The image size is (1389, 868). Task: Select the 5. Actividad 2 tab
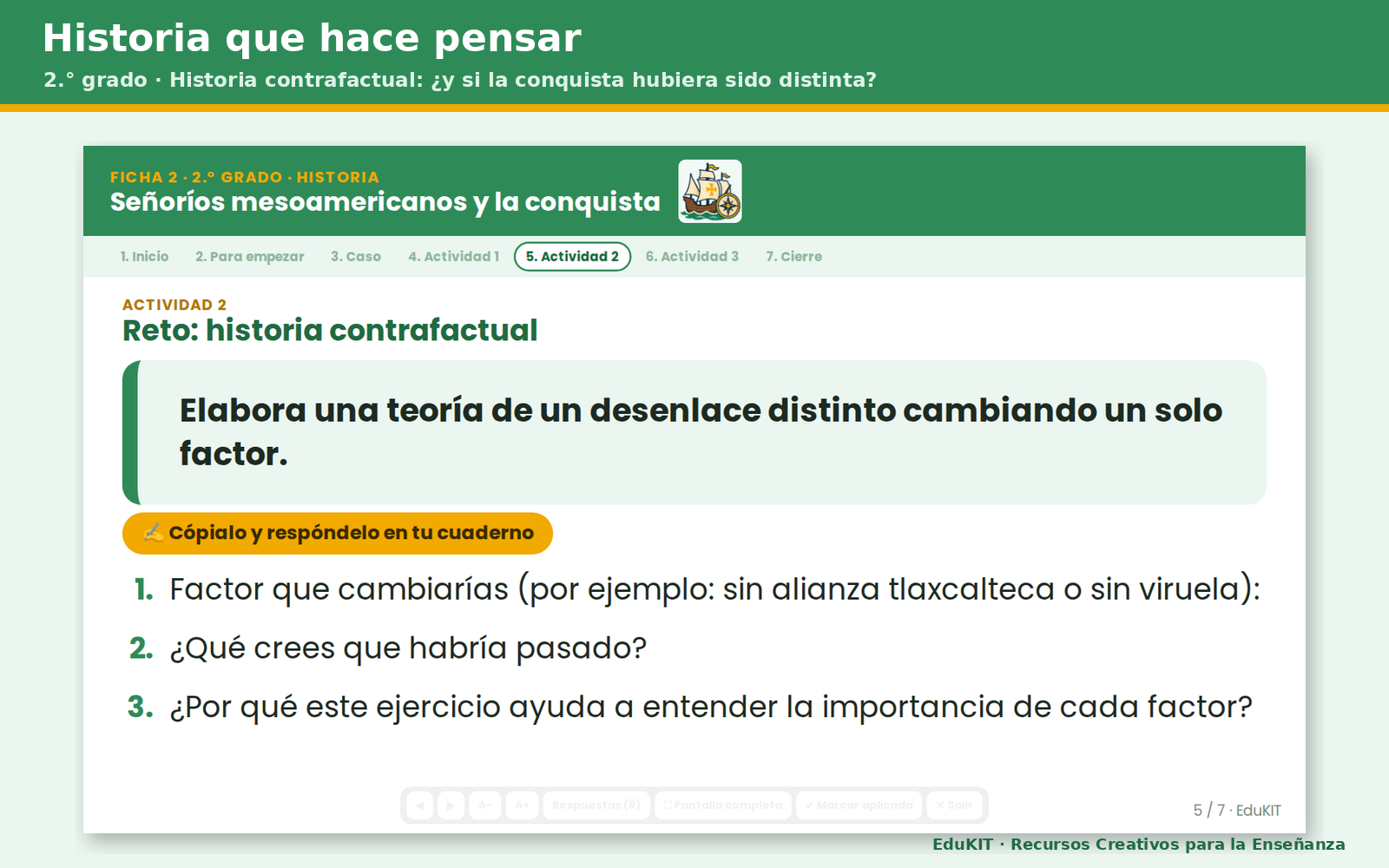tap(572, 257)
